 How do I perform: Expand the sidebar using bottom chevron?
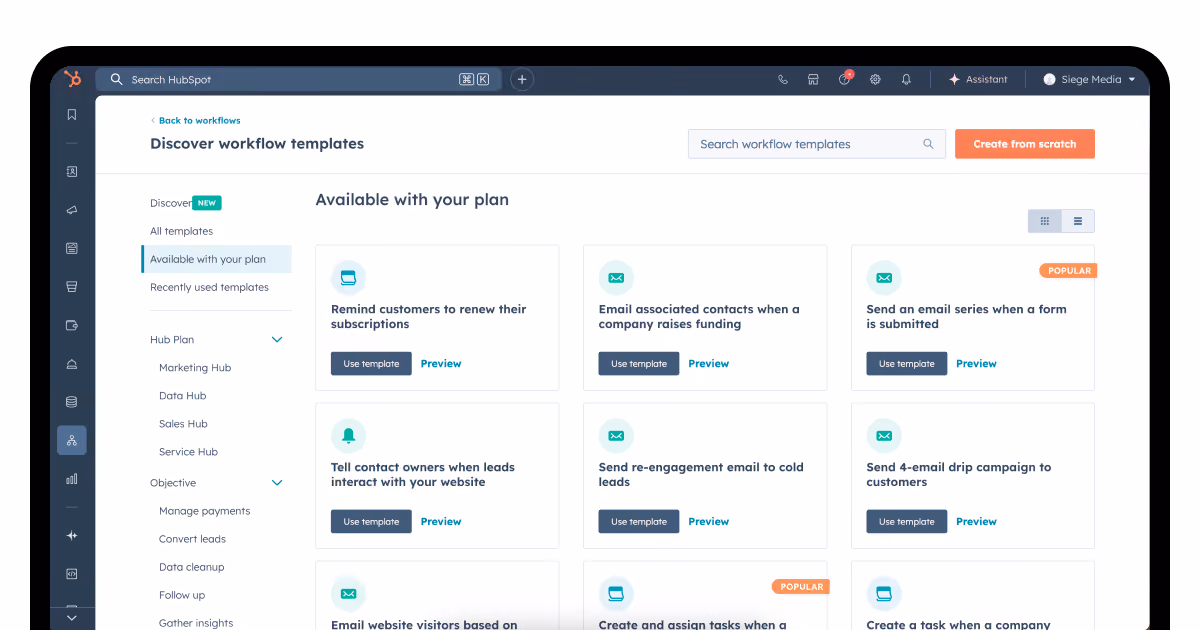[71, 618]
